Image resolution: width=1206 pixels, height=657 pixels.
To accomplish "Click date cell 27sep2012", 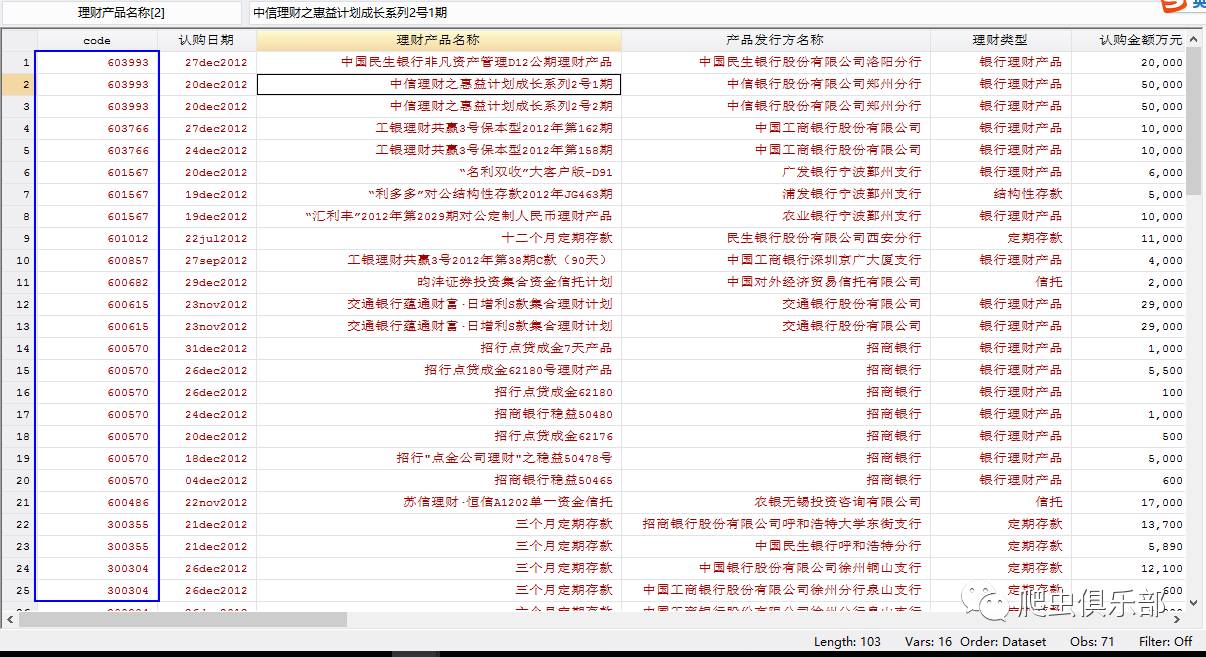I will click(x=207, y=260).
